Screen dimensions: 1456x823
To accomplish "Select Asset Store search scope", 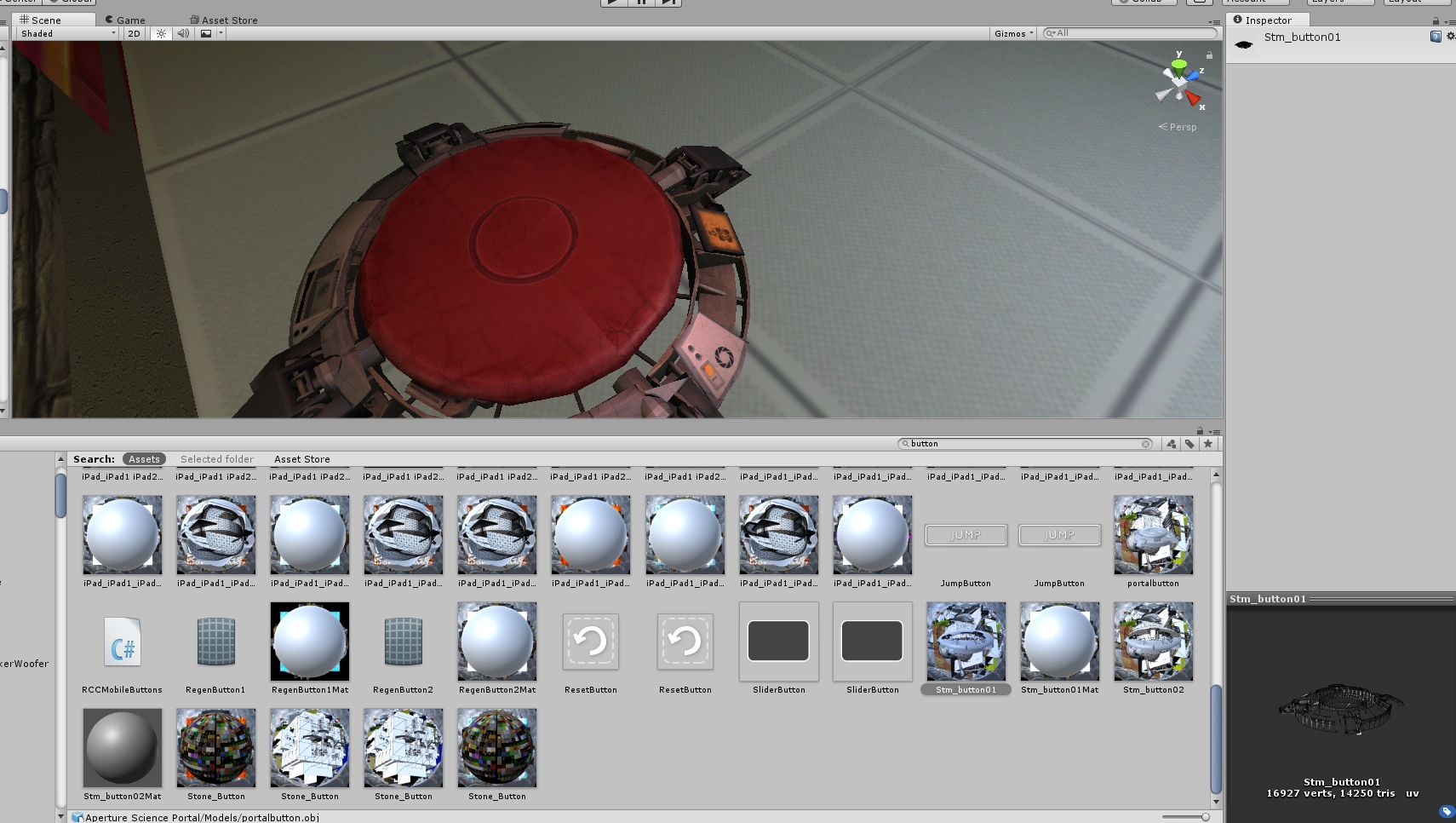I will (x=301, y=459).
